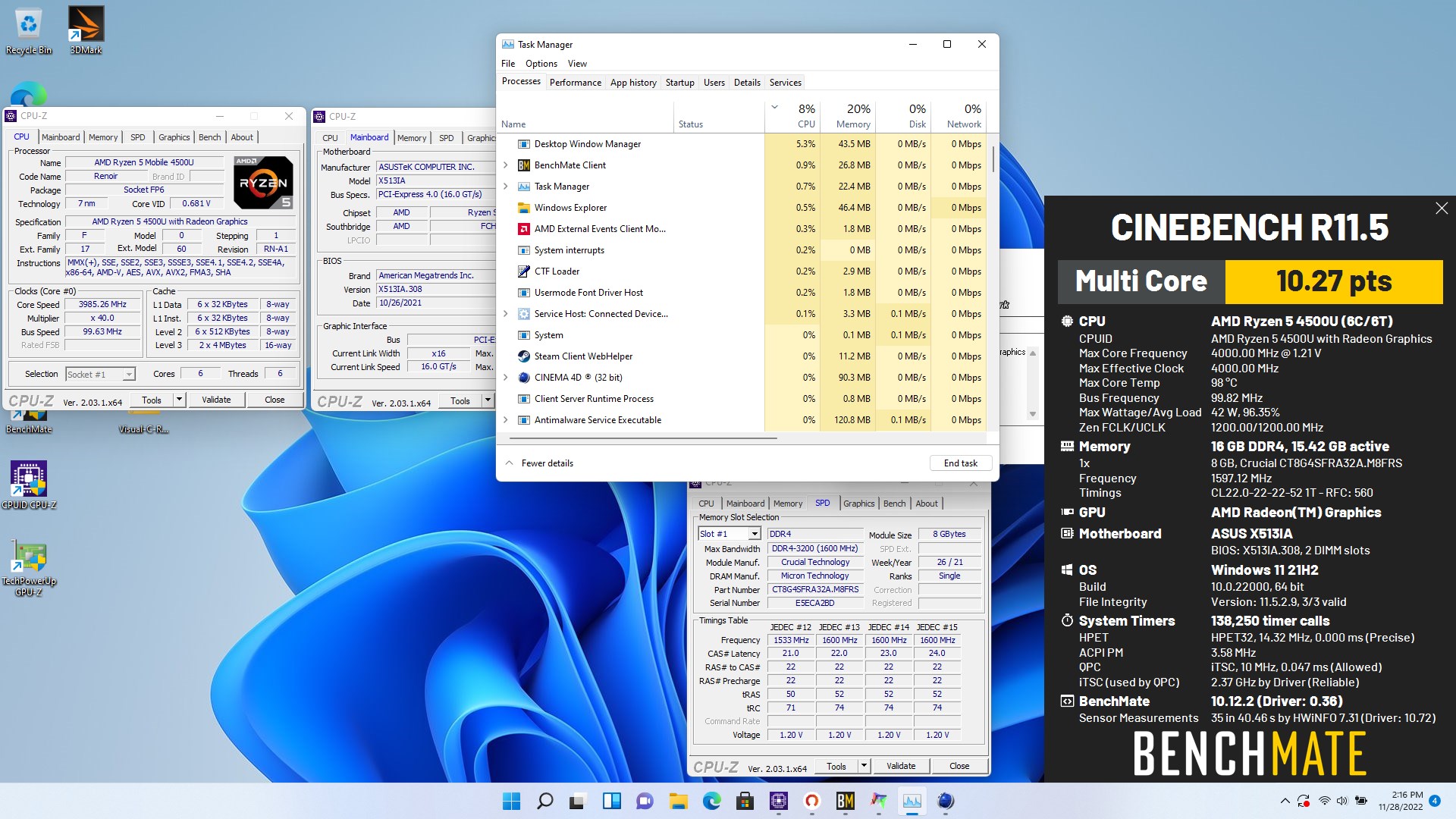Expand the Antimalware Service Executable group
Screen dimensions: 1456x819
coord(506,420)
